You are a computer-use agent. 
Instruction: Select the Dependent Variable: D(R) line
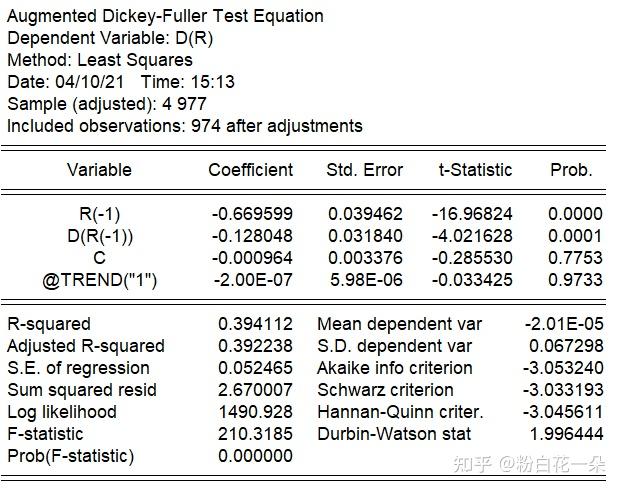click(x=110, y=38)
